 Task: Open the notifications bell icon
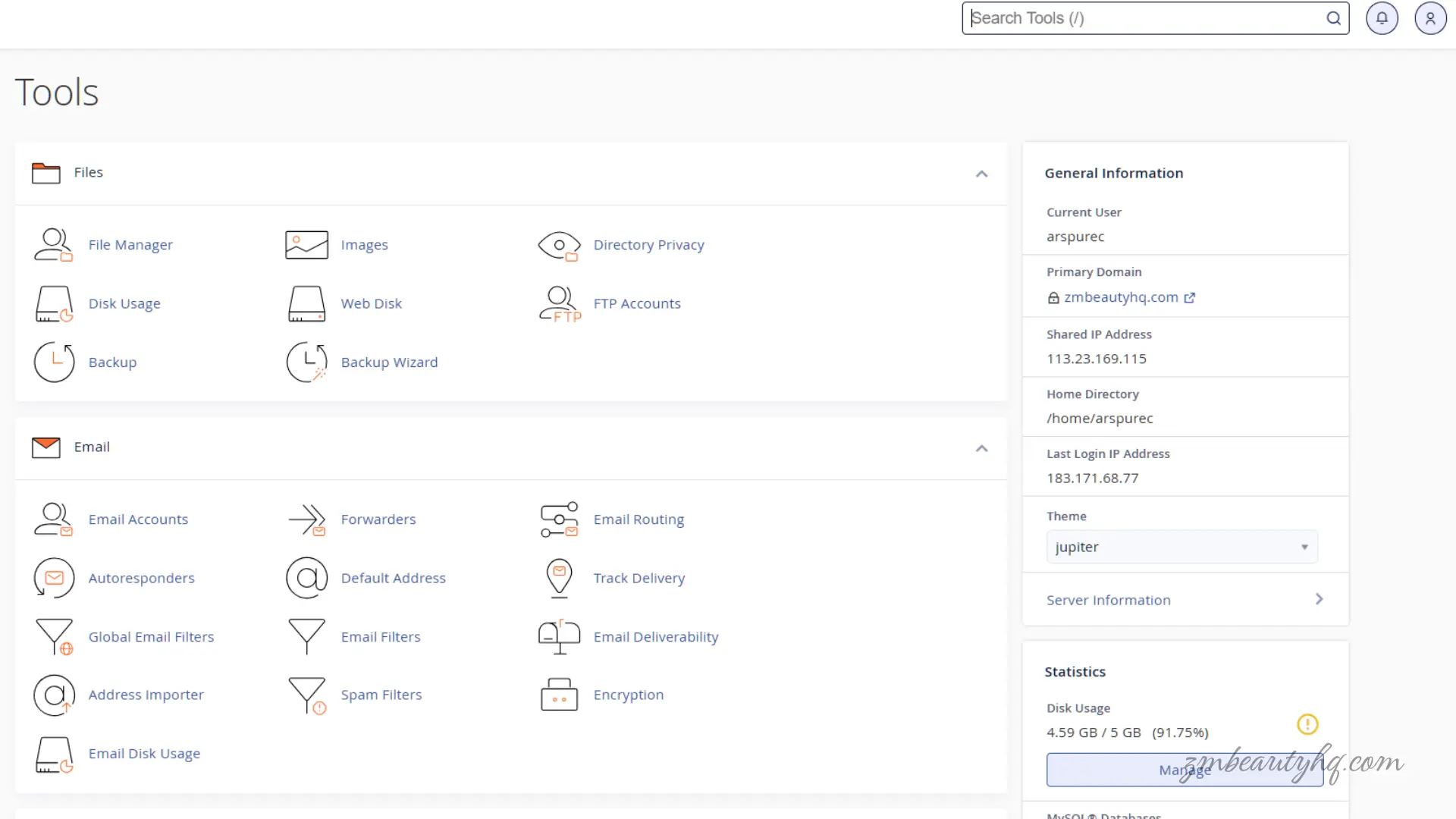pyautogui.click(x=1382, y=18)
